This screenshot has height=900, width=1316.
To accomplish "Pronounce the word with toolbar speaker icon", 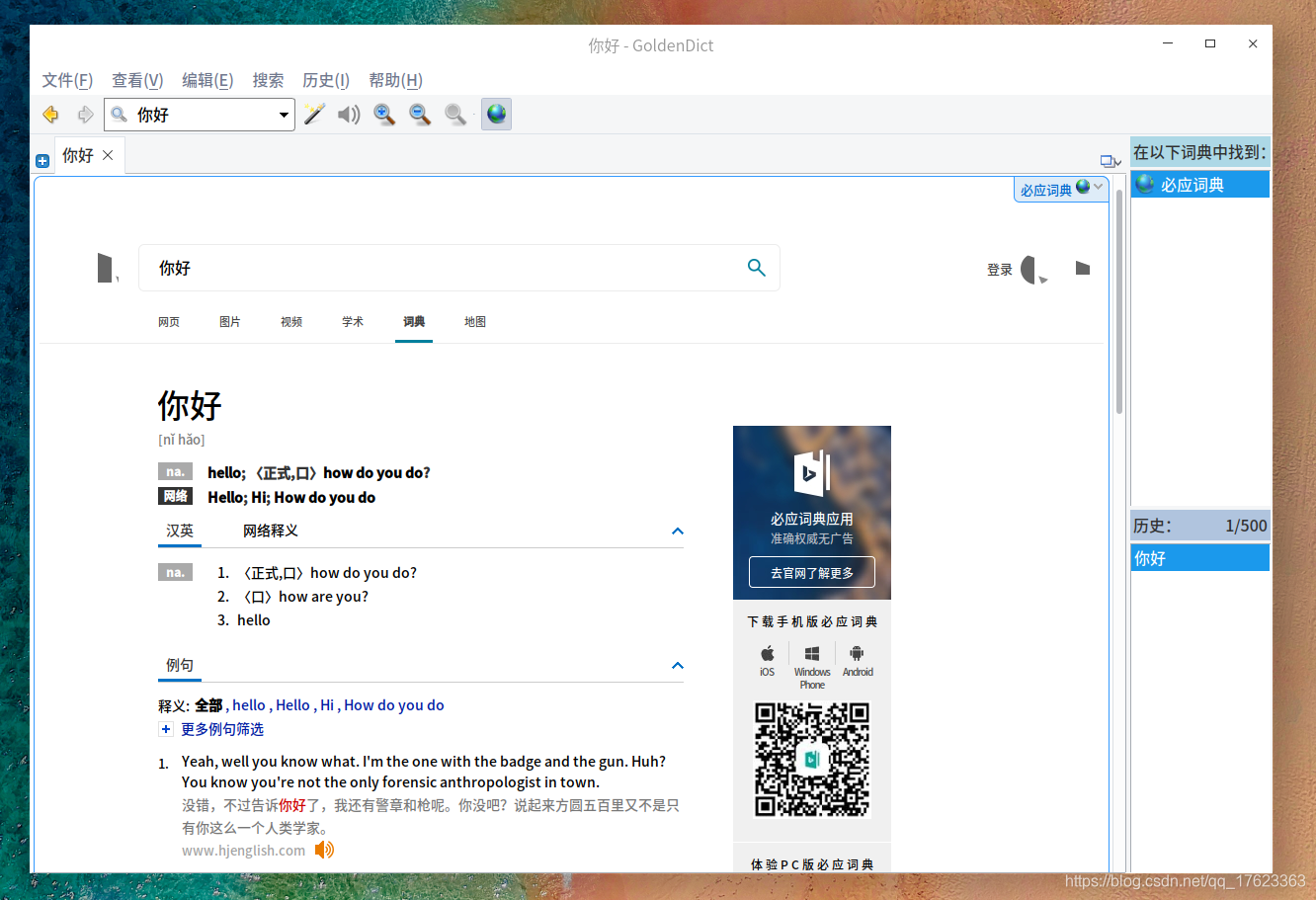I will pos(349,115).
